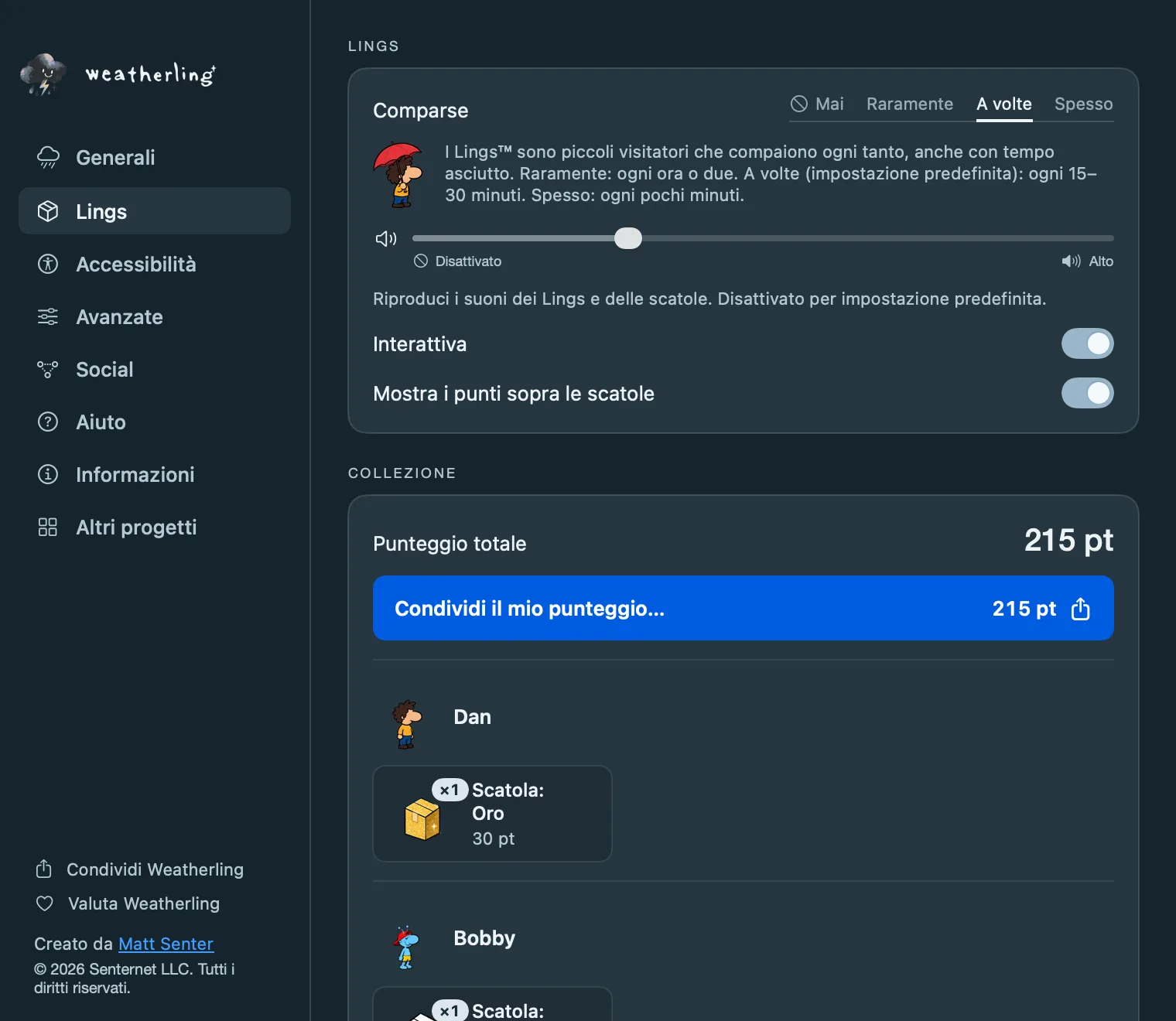Click the social nodes icon
Viewport: 1176px width, 1021px height.
[x=48, y=369]
